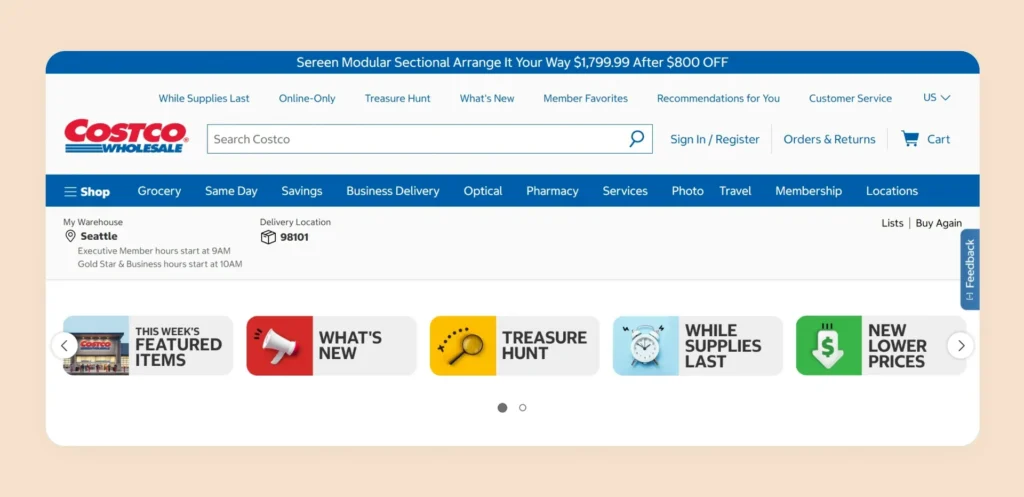The image size is (1024, 497).
Task: Open Business Delivery in the nav bar
Action: (x=392, y=191)
